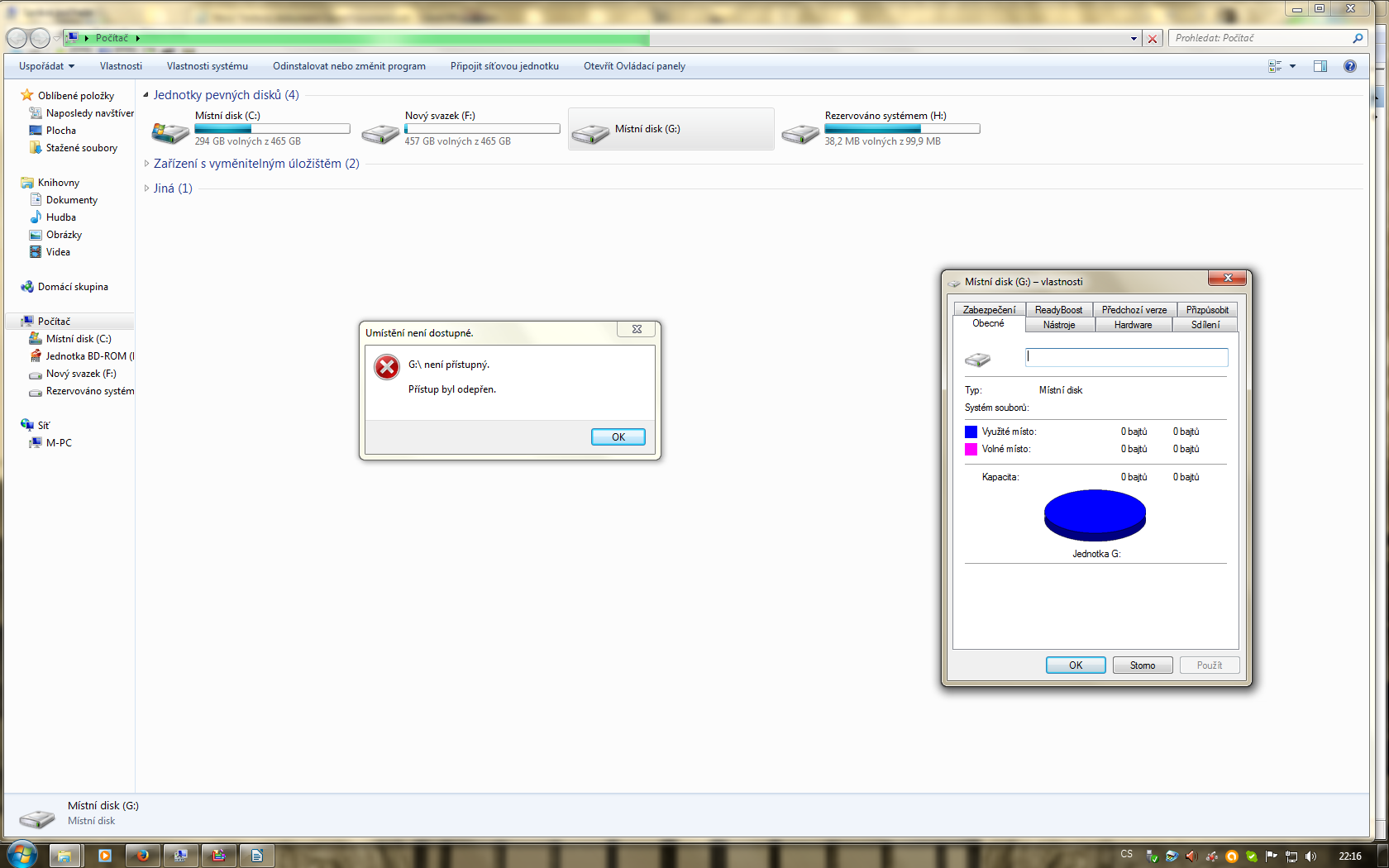1389x868 pixels.
Task: Open the Místní disk (C:) drive icon
Action: click(170, 131)
